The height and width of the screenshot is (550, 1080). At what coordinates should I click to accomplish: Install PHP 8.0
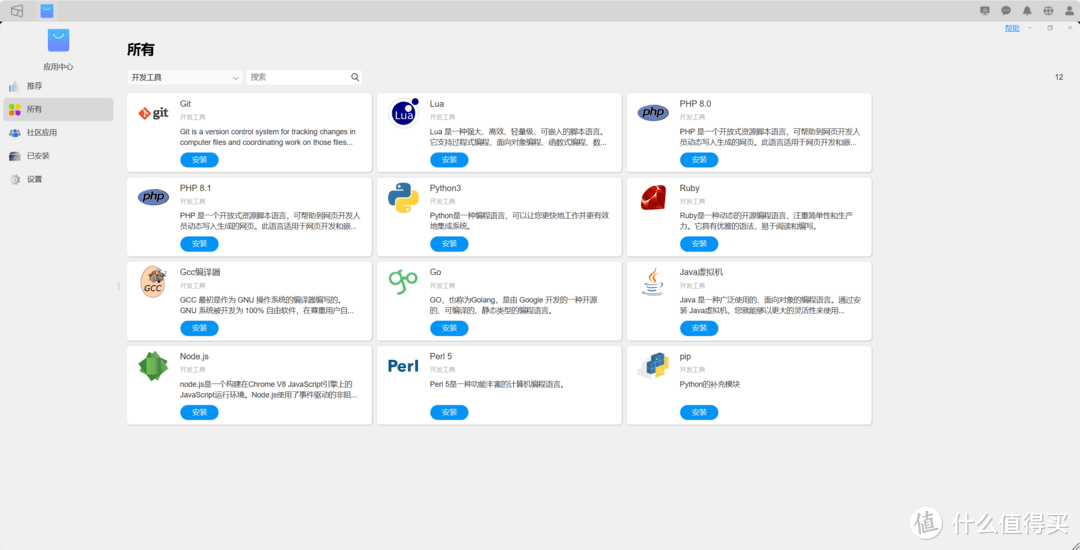(698, 160)
